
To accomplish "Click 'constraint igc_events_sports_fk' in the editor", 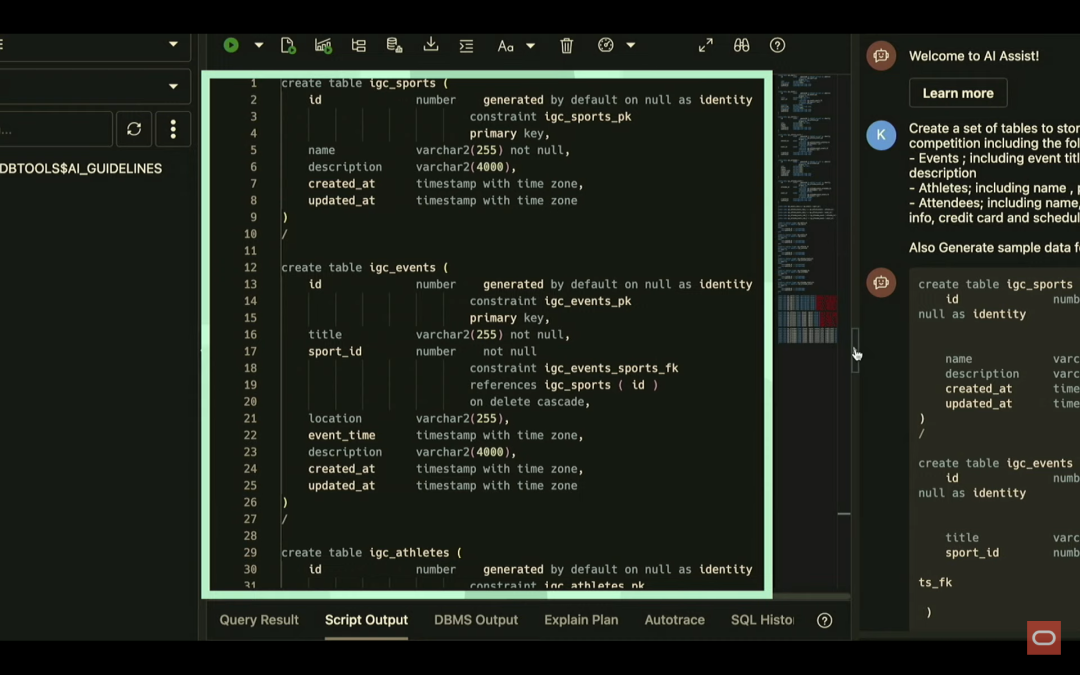I will tap(574, 368).
